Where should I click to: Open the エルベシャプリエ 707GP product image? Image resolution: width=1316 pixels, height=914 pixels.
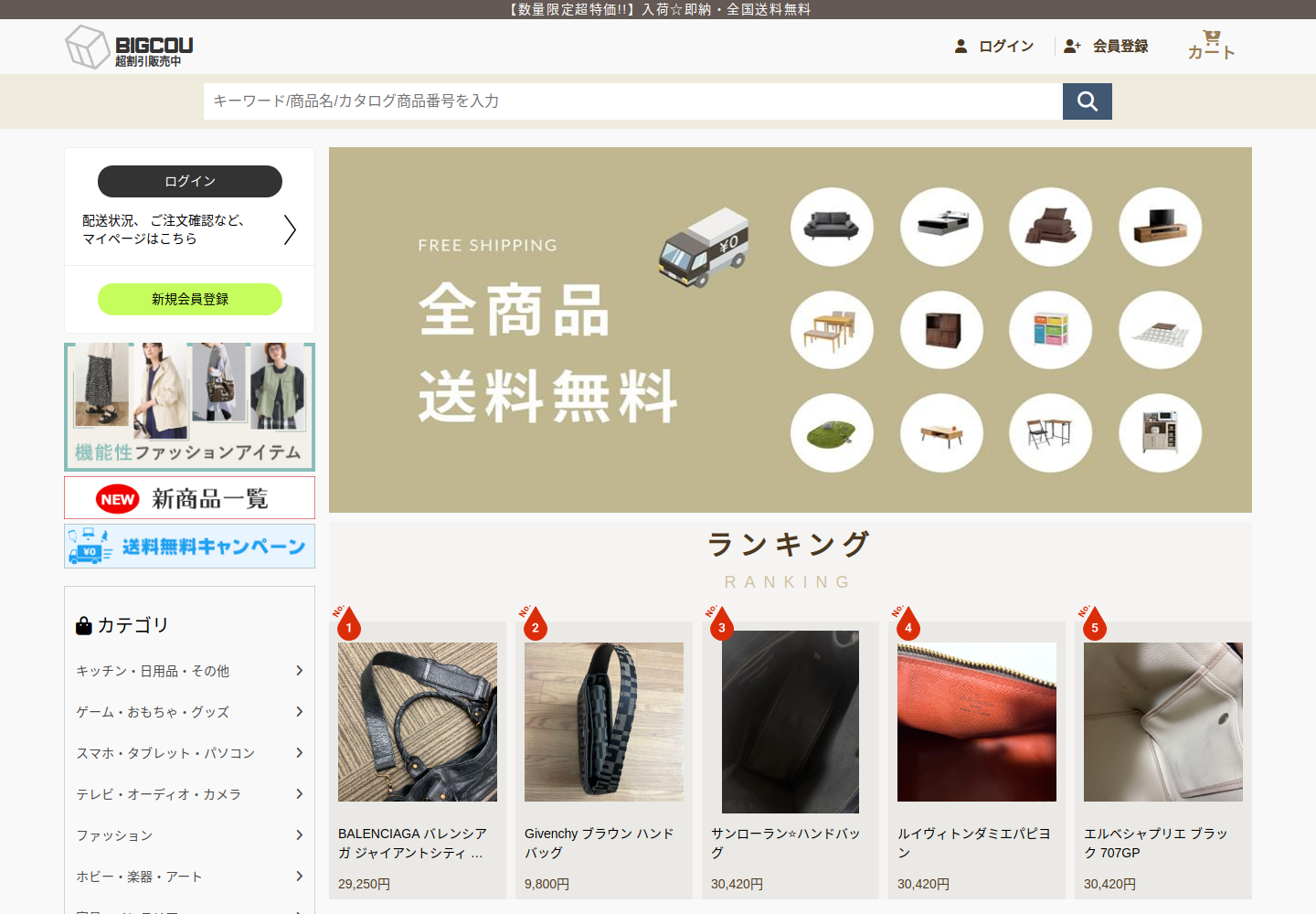[x=1163, y=722]
